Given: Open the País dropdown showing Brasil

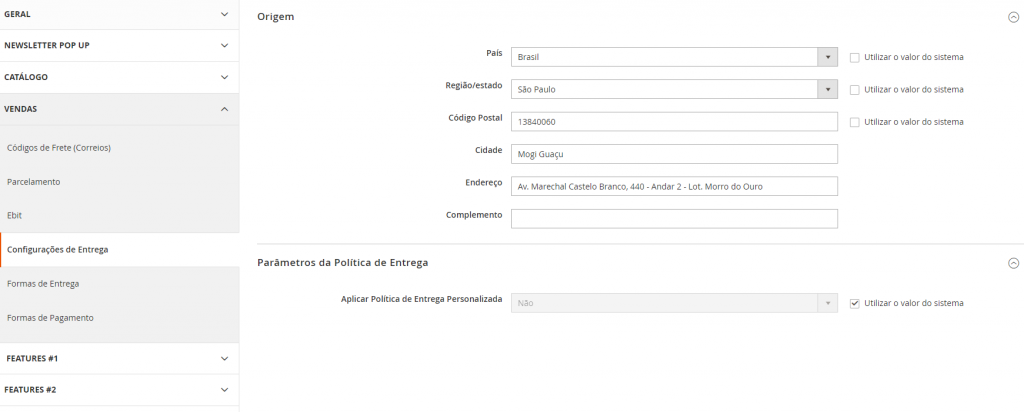Looking at the screenshot, I should [x=674, y=57].
